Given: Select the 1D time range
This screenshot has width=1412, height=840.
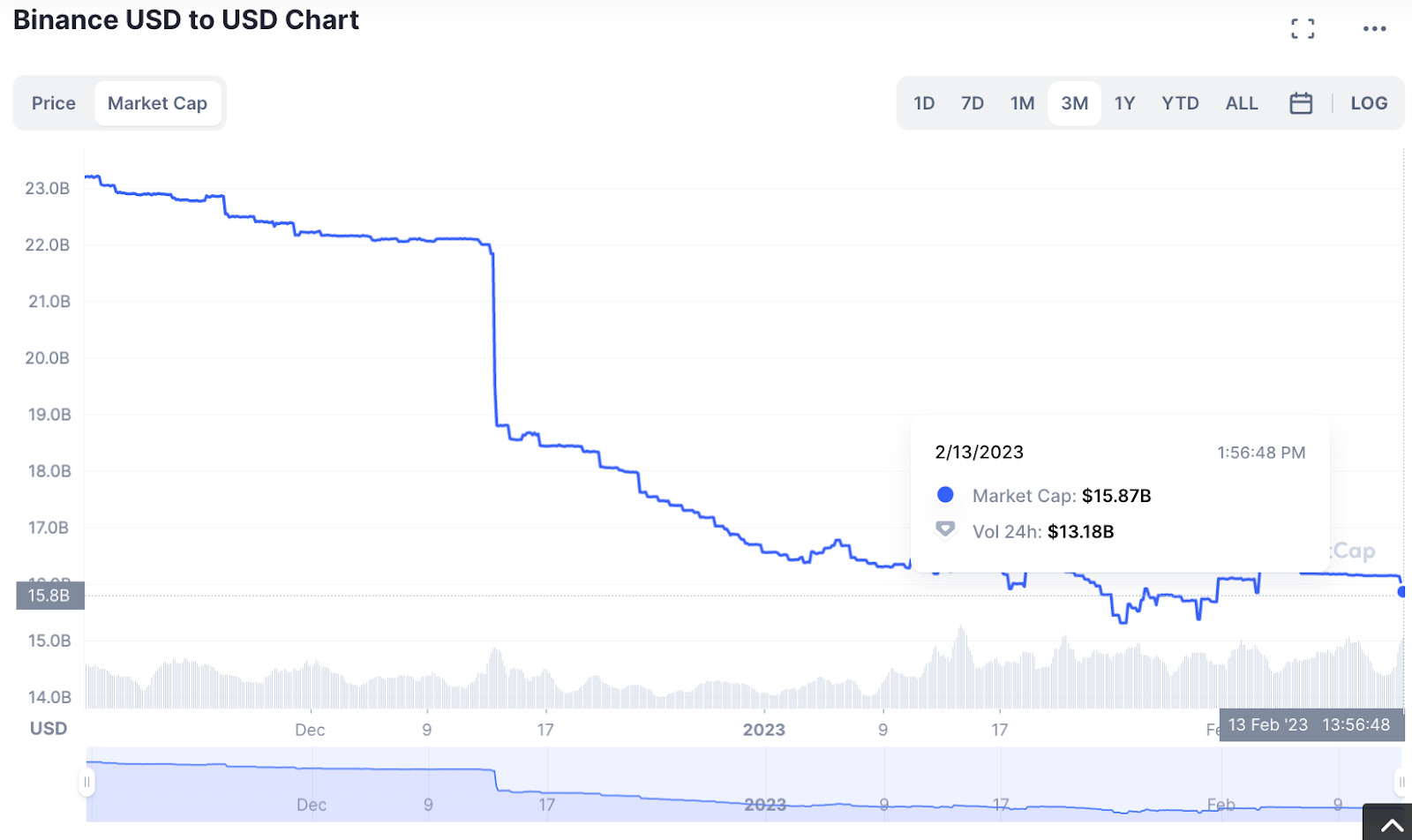Looking at the screenshot, I should click(x=924, y=103).
